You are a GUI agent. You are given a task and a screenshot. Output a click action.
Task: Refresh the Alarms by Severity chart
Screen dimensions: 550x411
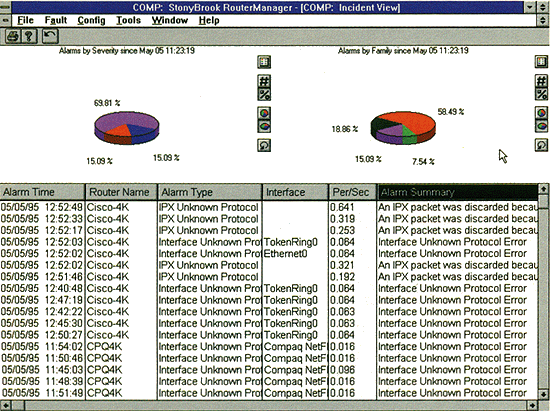click(x=264, y=145)
